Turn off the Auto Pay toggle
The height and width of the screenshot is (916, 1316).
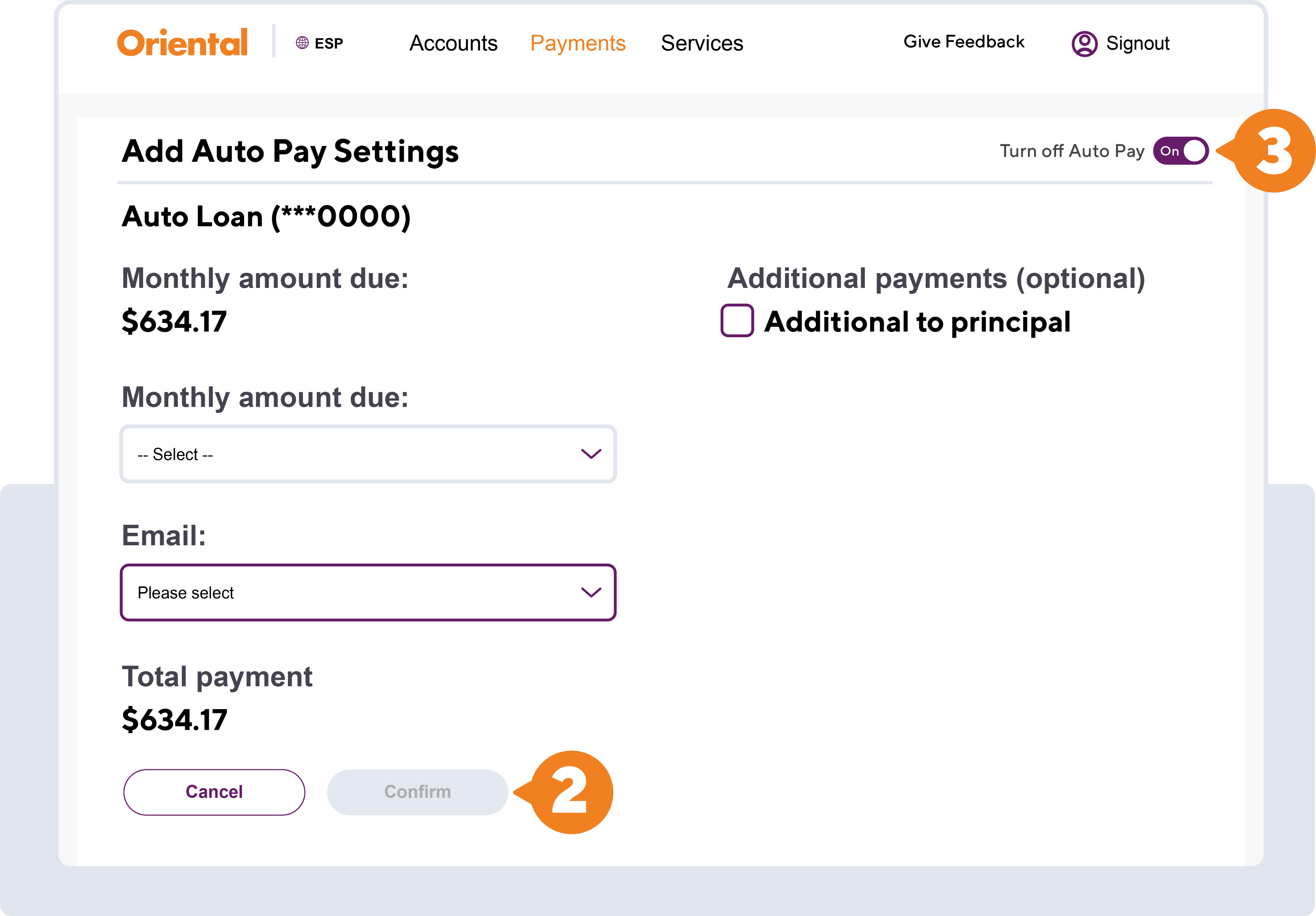pos(1181,151)
